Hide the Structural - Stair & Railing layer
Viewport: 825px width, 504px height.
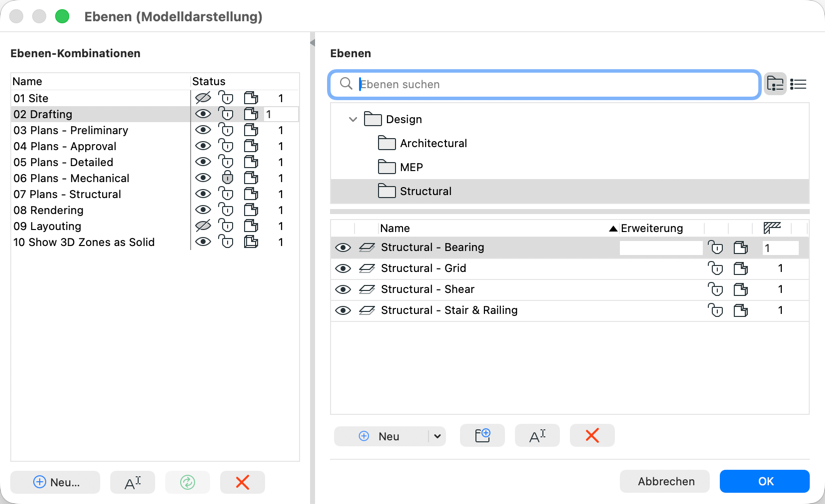[x=343, y=310]
